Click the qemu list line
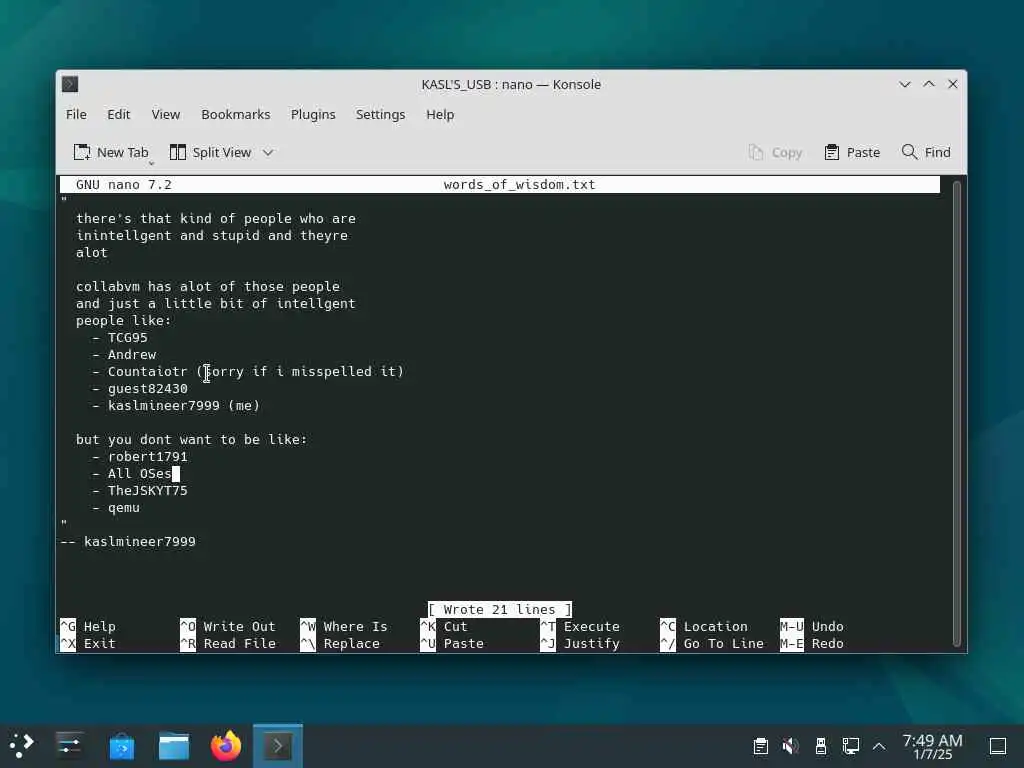Screen dimensions: 1024x768 coord(116,507)
